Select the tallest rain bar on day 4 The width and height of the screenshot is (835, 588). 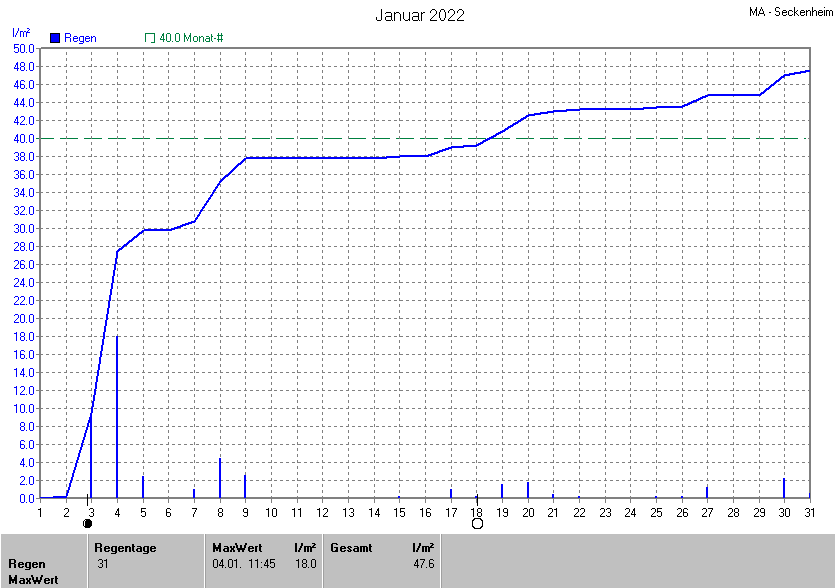pos(117,420)
